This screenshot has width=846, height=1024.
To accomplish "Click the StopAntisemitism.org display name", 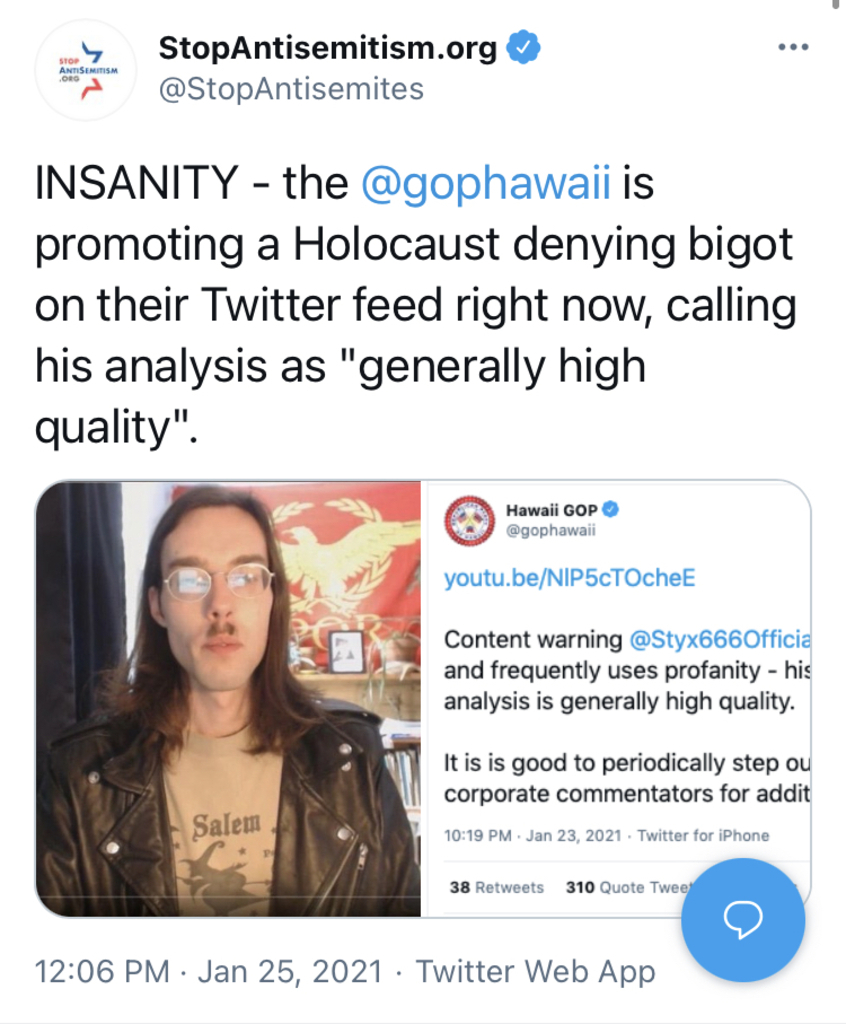I will [x=328, y=48].
